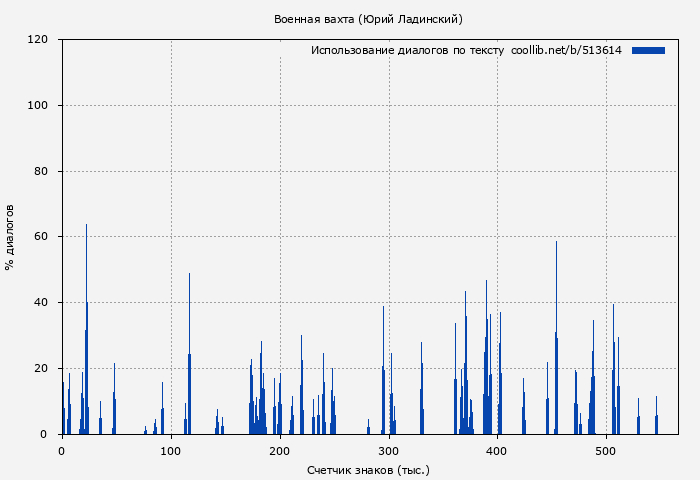700x480 pixels.
Task: Click the y-axis tick label 60
Action: tap(42, 237)
